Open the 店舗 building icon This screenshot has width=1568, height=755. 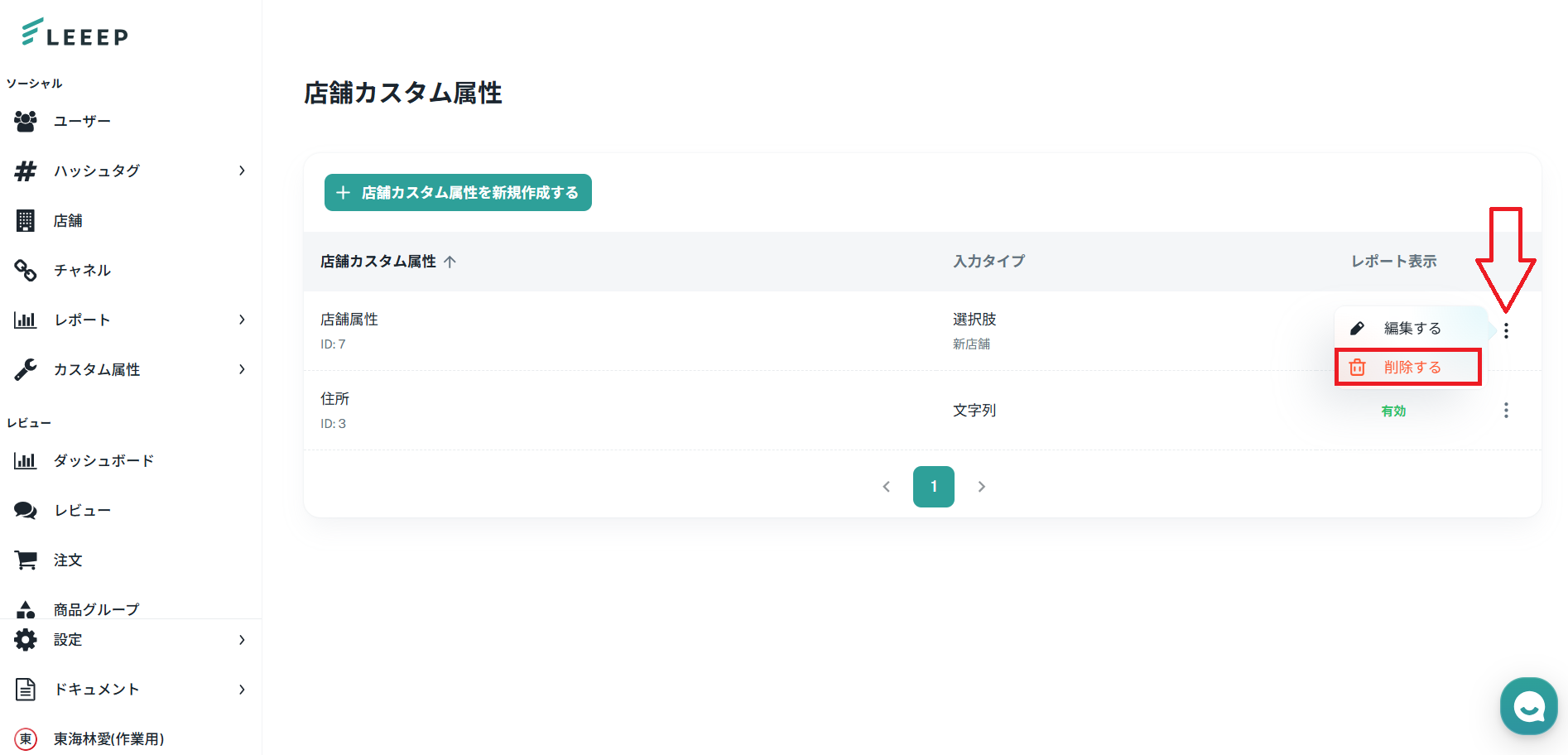pyautogui.click(x=26, y=221)
